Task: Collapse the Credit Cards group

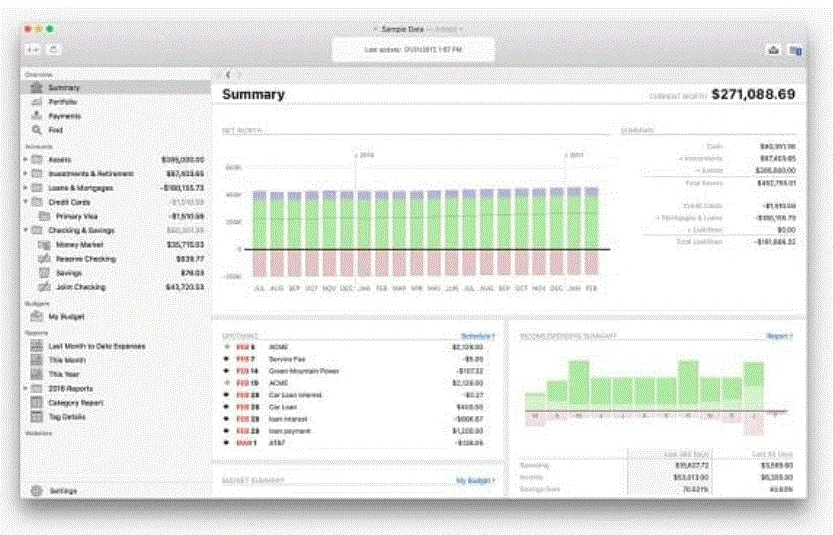Action: tap(25, 202)
